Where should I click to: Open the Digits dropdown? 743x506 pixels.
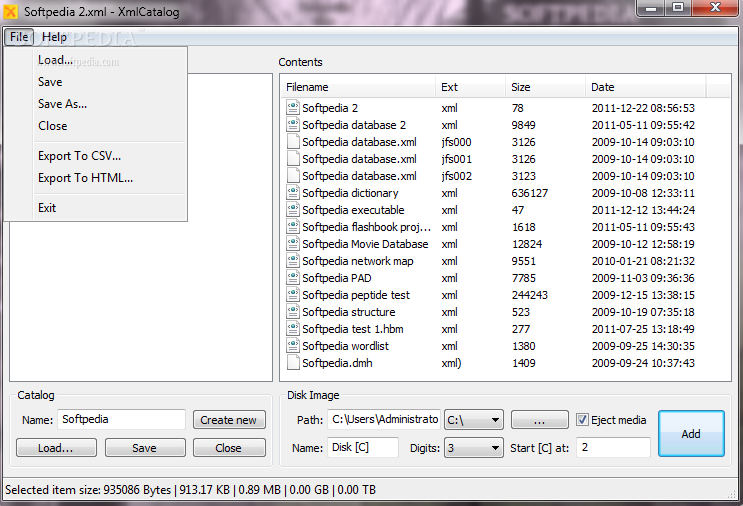[x=473, y=448]
